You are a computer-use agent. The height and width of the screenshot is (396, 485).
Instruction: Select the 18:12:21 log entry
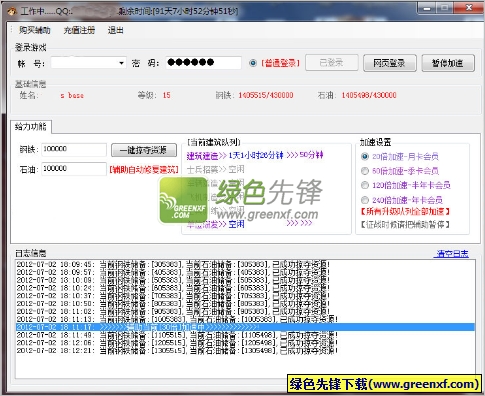245,351
